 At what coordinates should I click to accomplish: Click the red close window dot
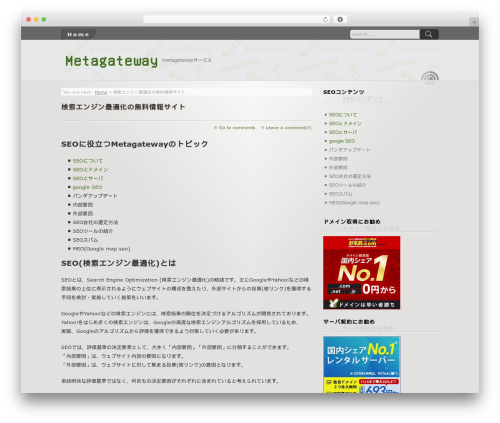tap(29, 19)
